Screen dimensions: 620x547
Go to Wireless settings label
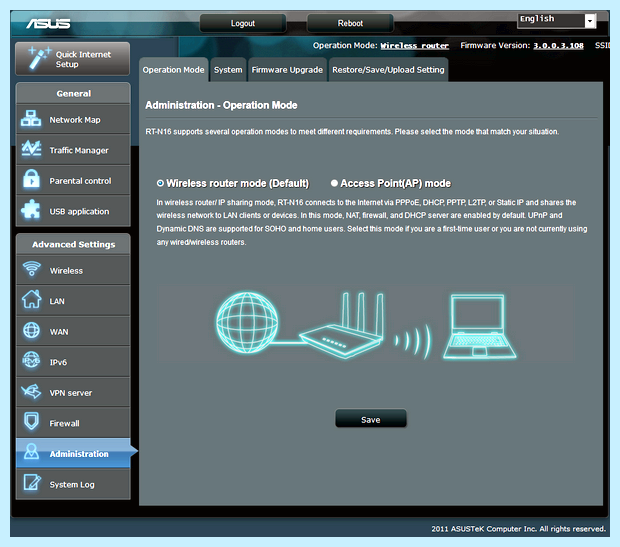tap(66, 271)
